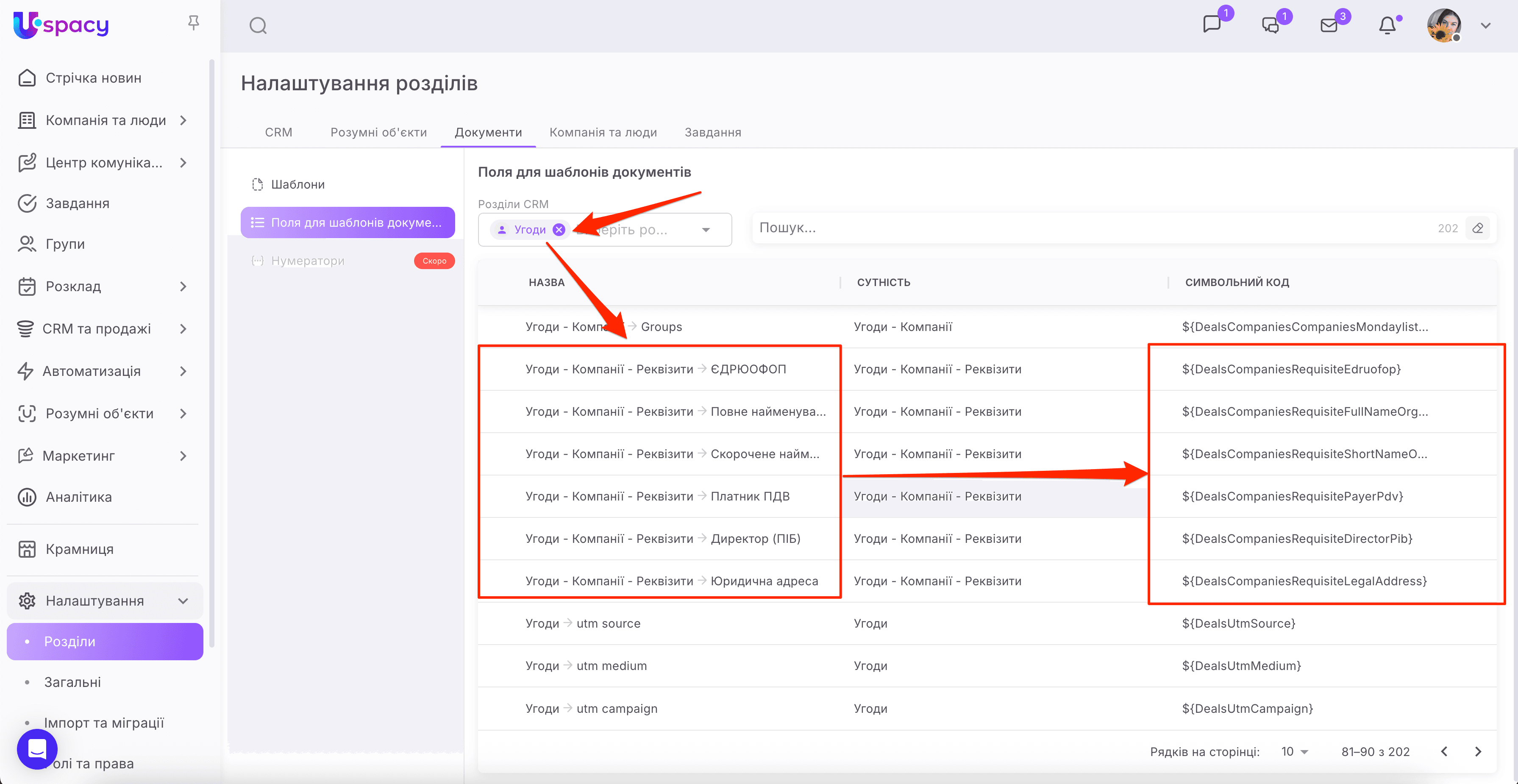The height and width of the screenshot is (784, 1518).
Task: Clear search with the eraser icon
Action: coord(1477,228)
